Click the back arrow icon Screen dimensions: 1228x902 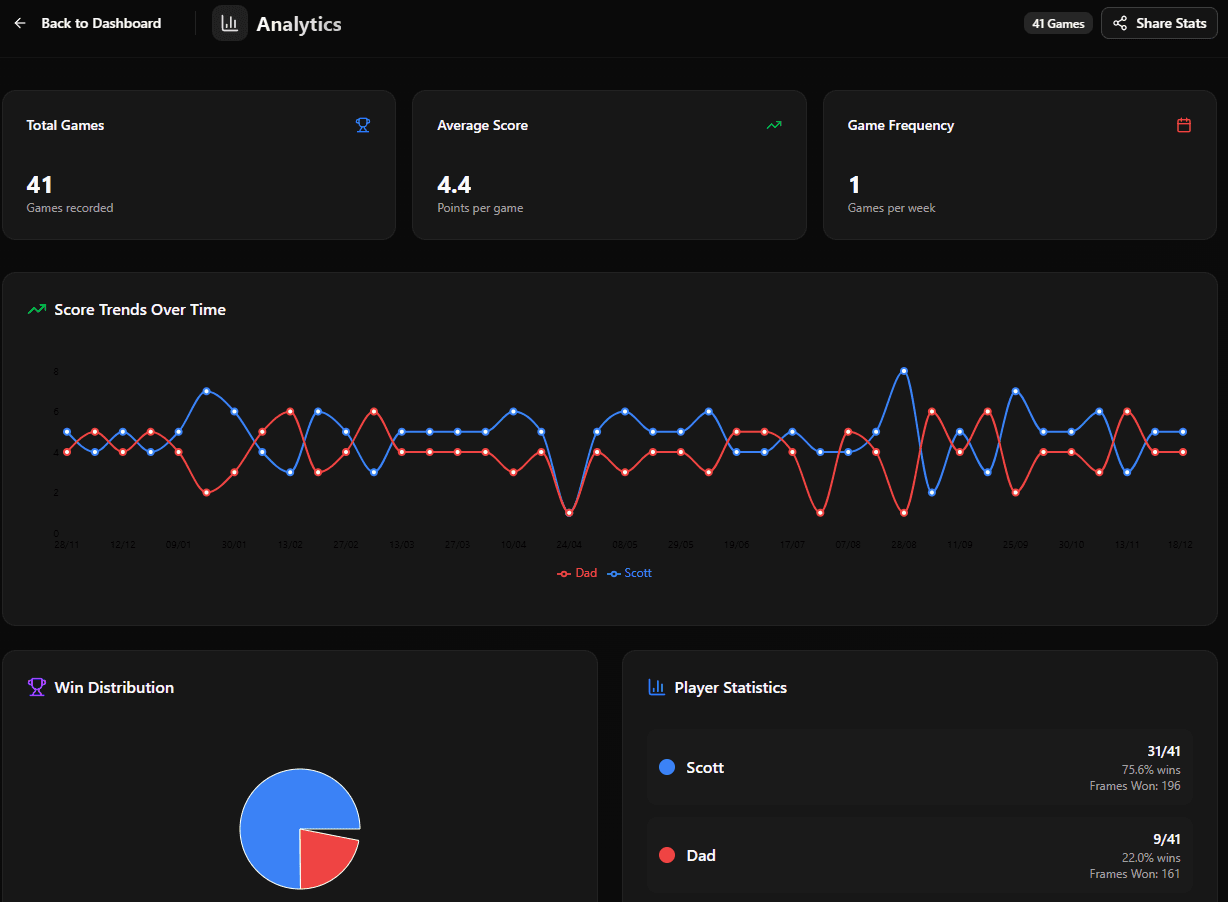20,23
